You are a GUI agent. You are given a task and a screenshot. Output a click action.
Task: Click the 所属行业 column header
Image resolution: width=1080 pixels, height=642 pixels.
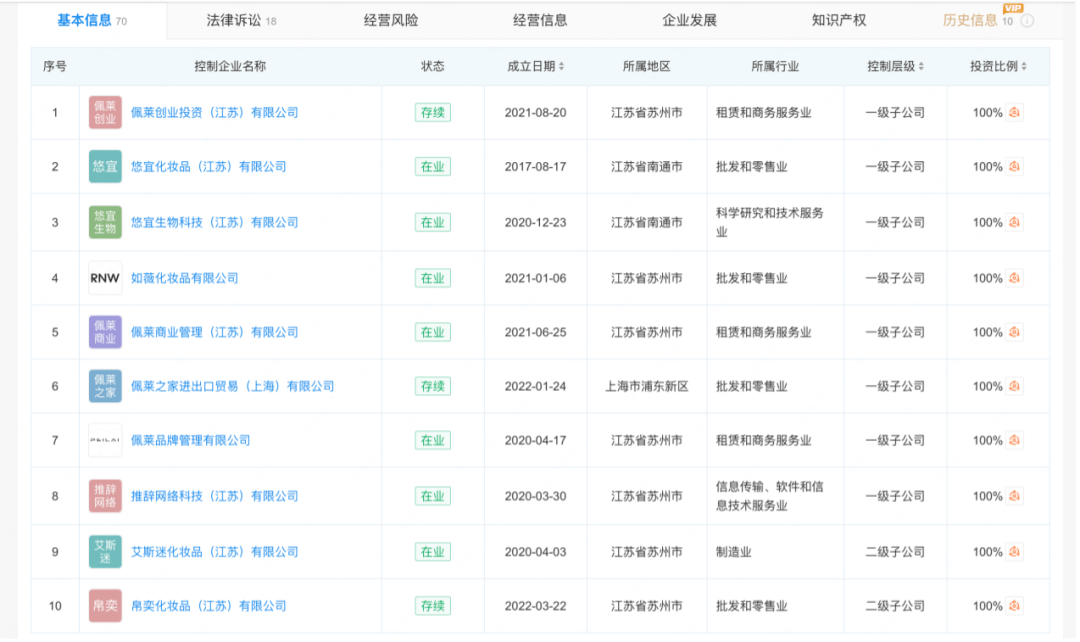[775, 66]
